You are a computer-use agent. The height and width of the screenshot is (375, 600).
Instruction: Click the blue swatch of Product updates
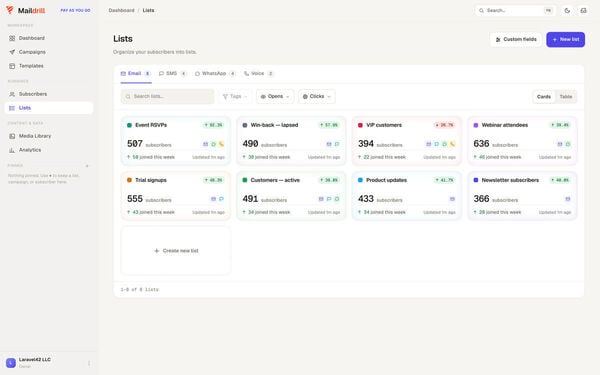[360, 180]
